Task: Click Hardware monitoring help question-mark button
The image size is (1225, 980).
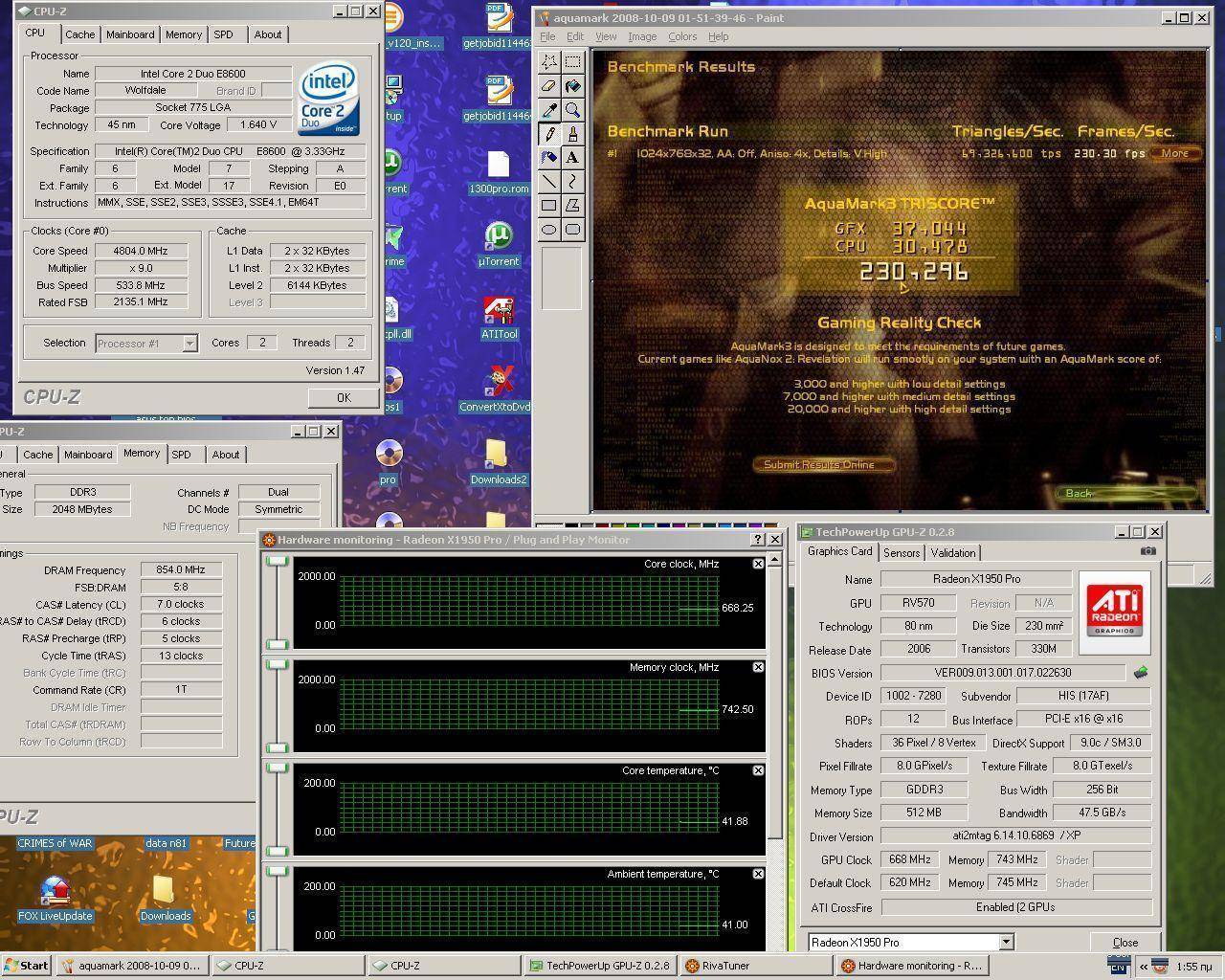Action: [x=758, y=540]
